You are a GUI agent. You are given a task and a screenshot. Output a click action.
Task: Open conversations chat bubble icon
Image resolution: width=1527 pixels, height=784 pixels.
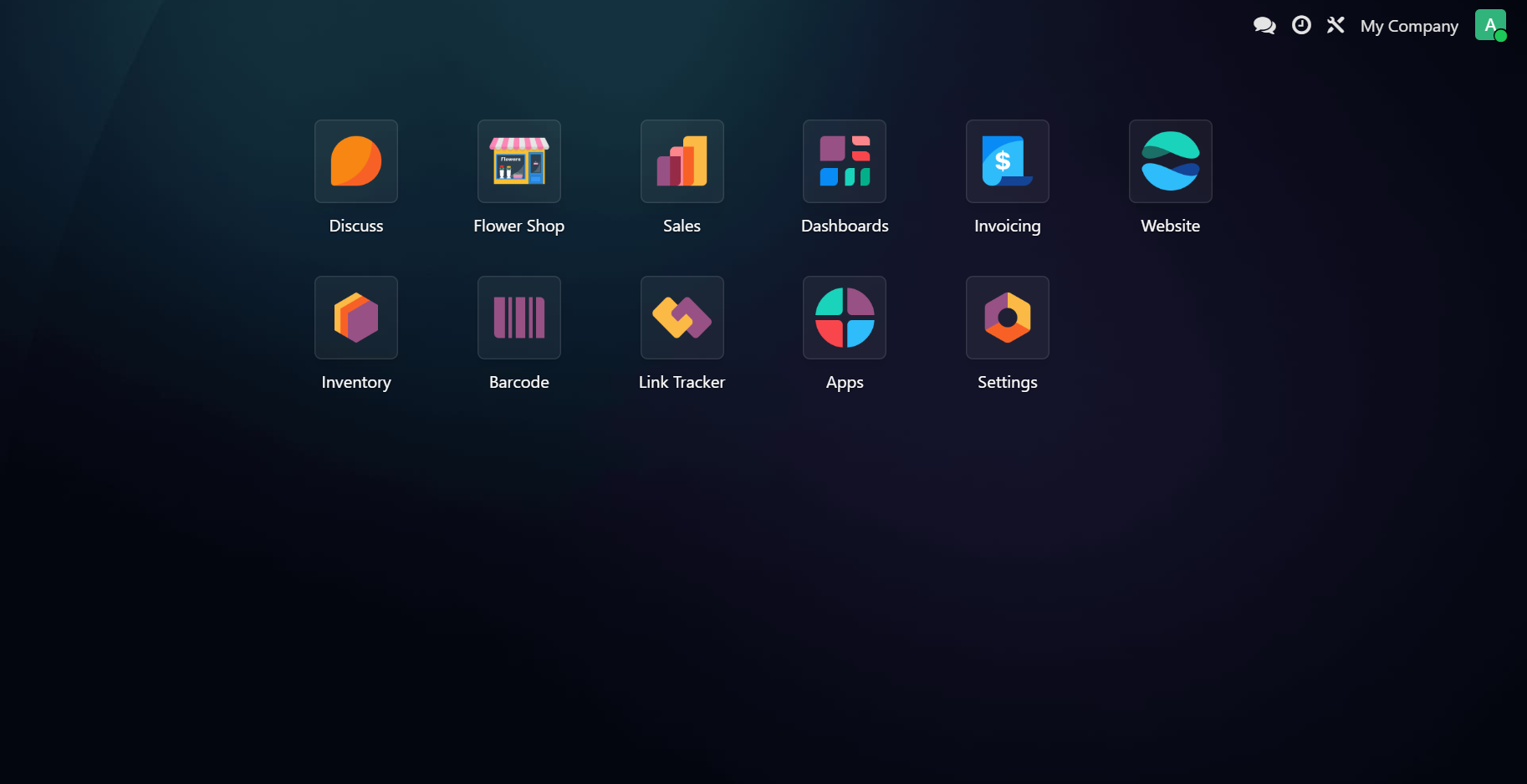(x=1264, y=26)
